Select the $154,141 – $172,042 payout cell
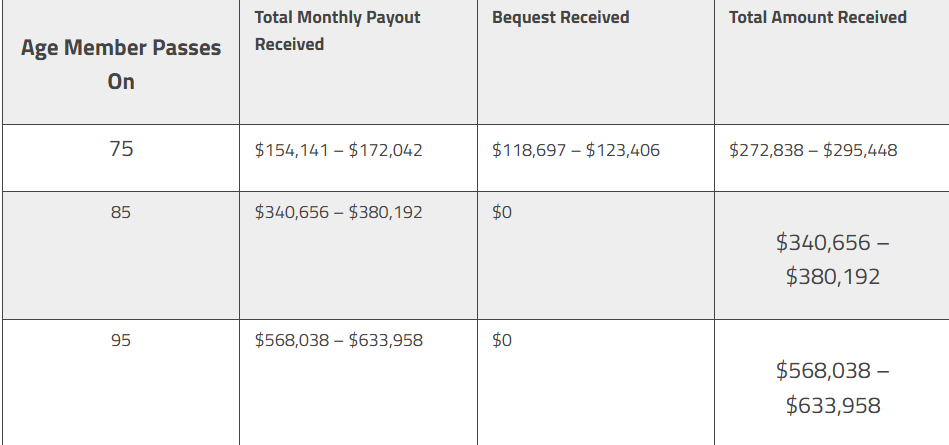Screen dimensions: 949x445 (x=338, y=150)
